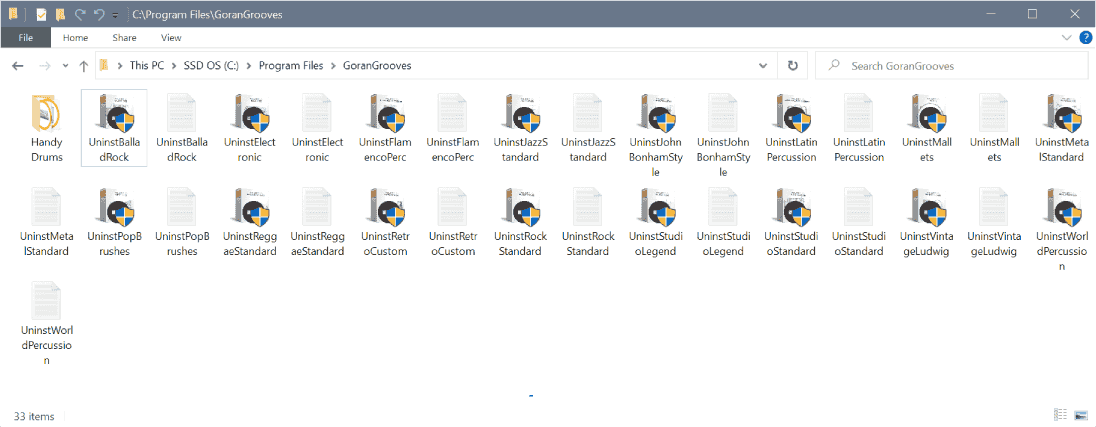Select UninstRetroCustom executable with shield icon
Image resolution: width=1096 pixels, height=427 pixels.
[385, 222]
